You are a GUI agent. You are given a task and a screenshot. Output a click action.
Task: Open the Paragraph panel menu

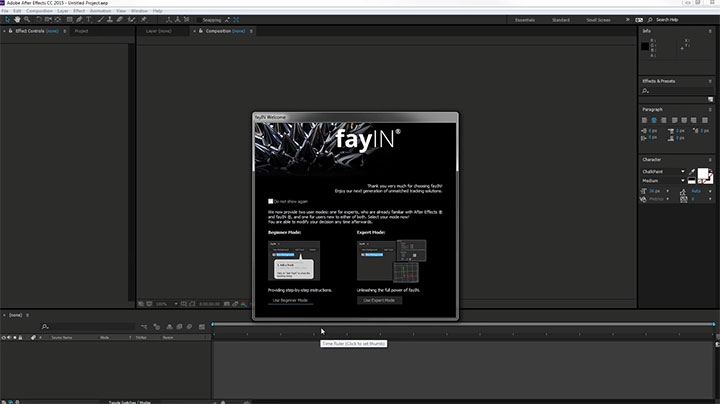tap(710, 110)
